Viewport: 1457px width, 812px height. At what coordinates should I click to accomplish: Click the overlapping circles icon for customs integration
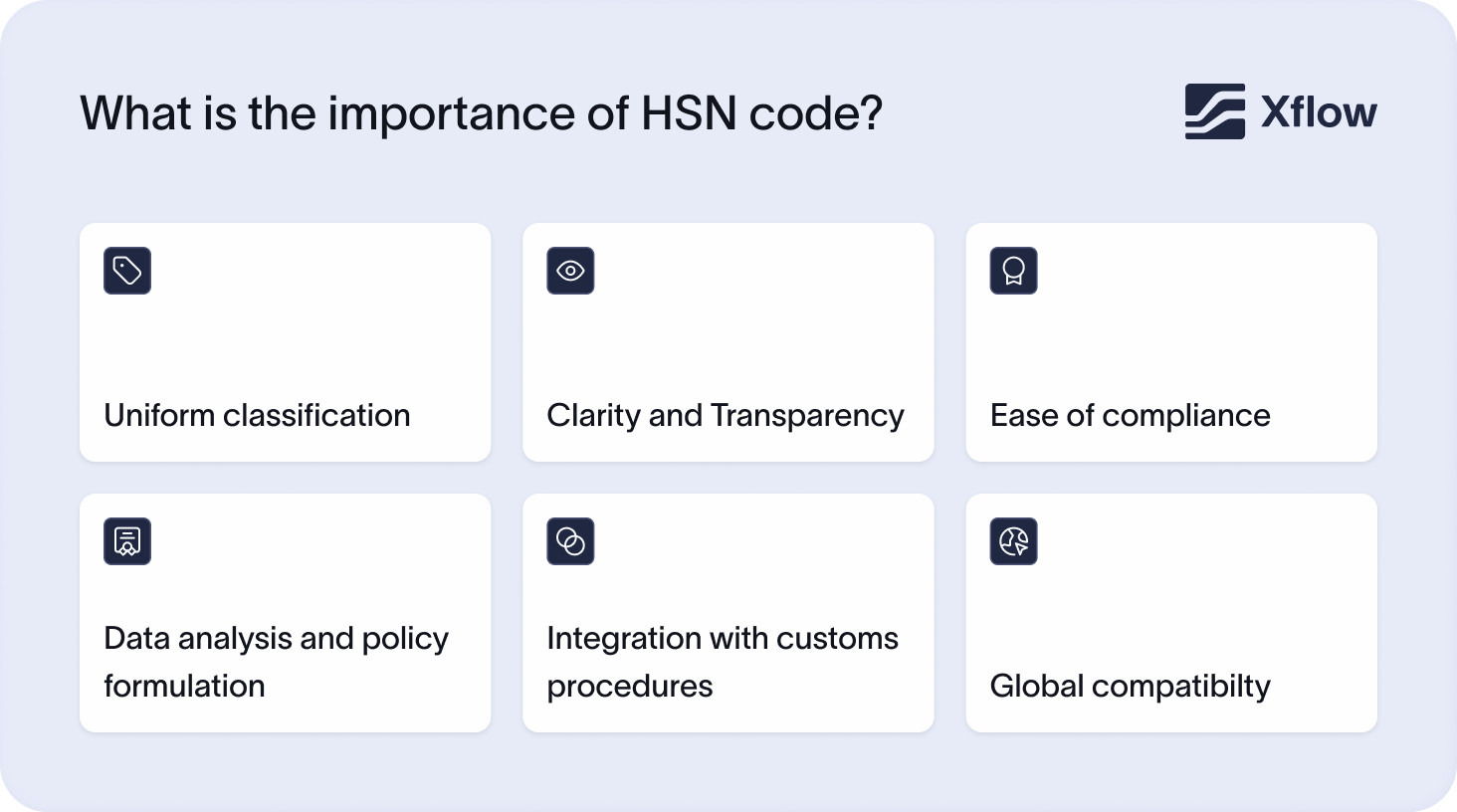click(570, 541)
